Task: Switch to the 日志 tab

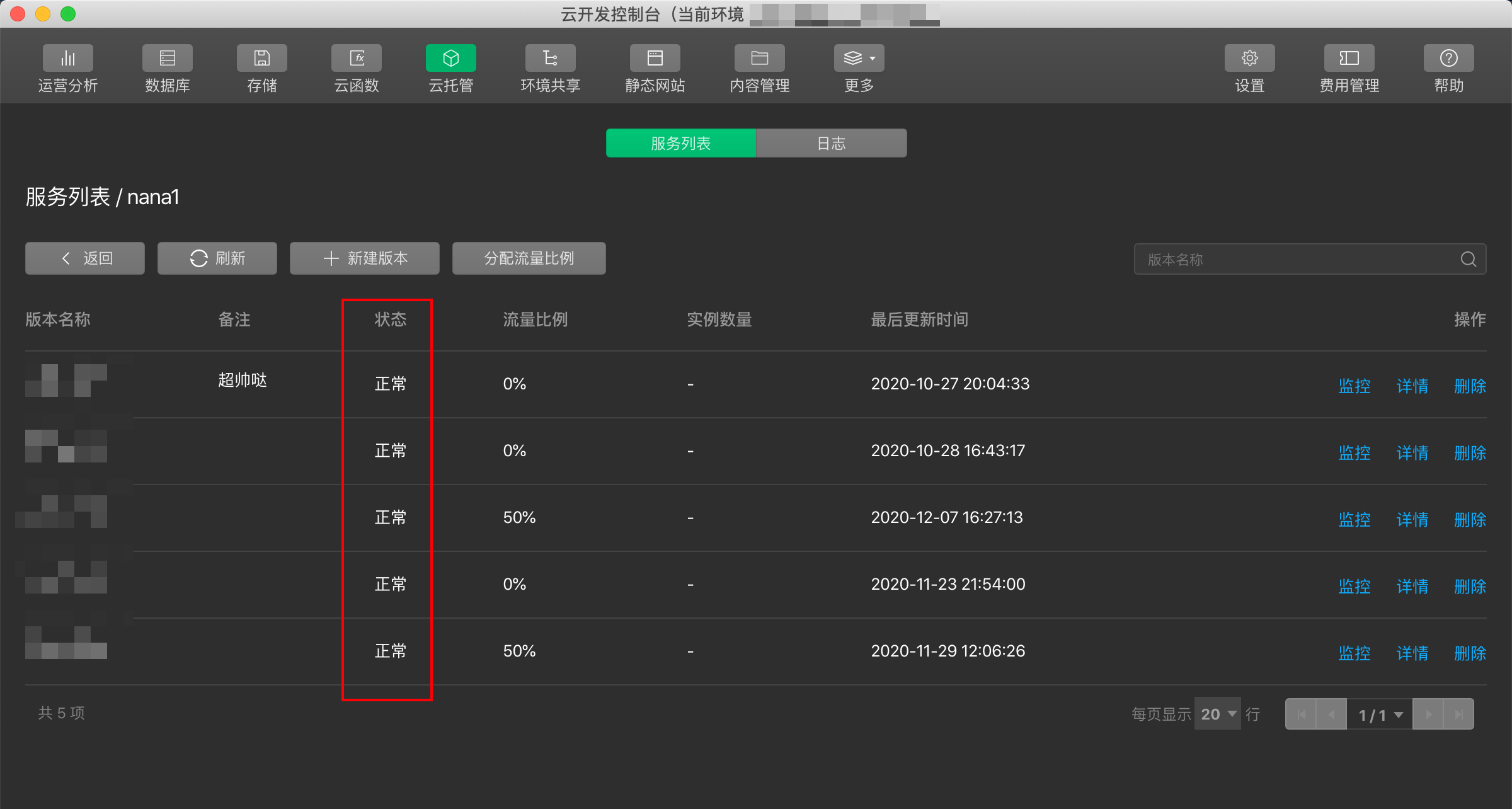Action: [x=831, y=143]
